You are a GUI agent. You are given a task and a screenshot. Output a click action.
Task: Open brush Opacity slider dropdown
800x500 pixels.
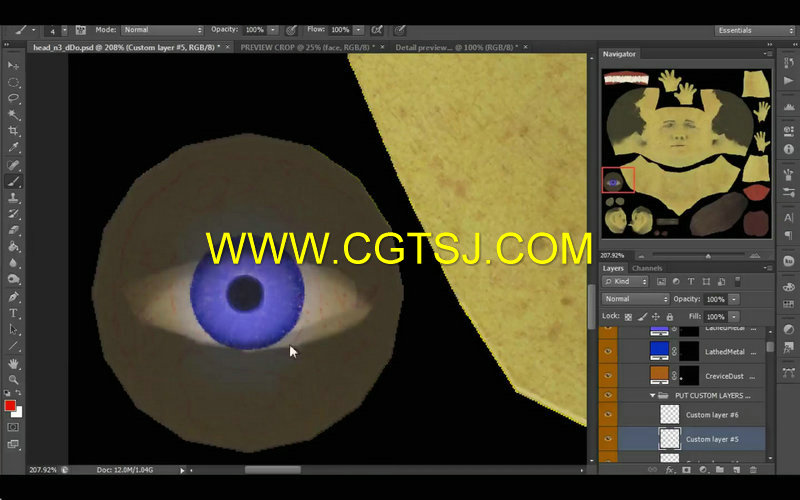pyautogui.click(x=273, y=30)
